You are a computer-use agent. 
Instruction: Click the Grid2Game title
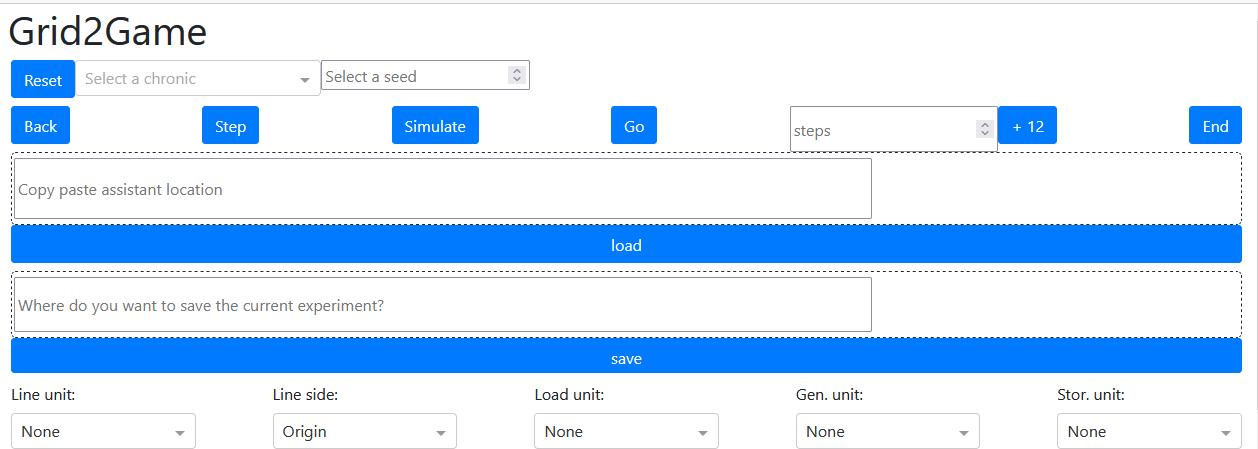click(108, 32)
